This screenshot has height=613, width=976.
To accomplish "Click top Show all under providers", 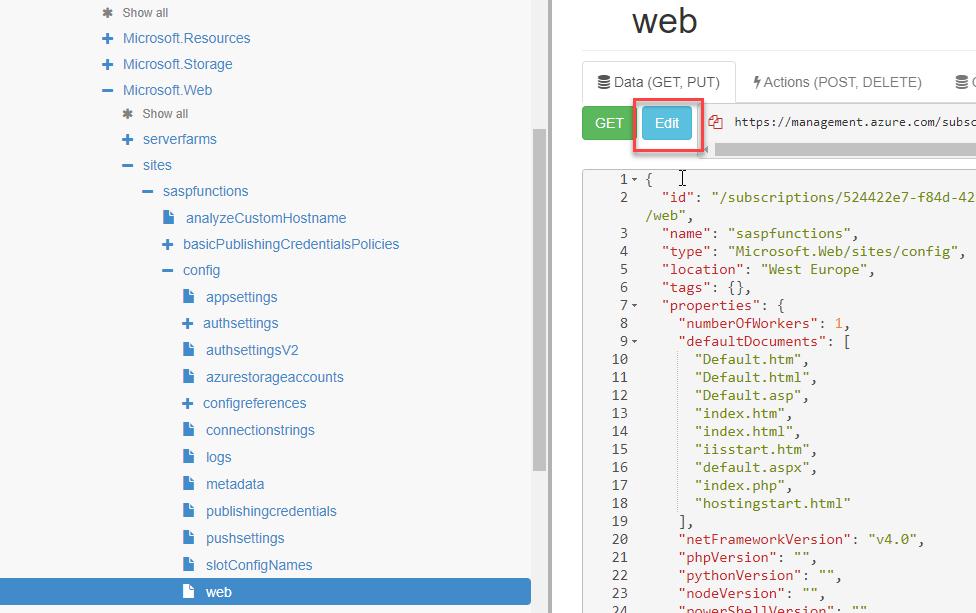I will [145, 12].
